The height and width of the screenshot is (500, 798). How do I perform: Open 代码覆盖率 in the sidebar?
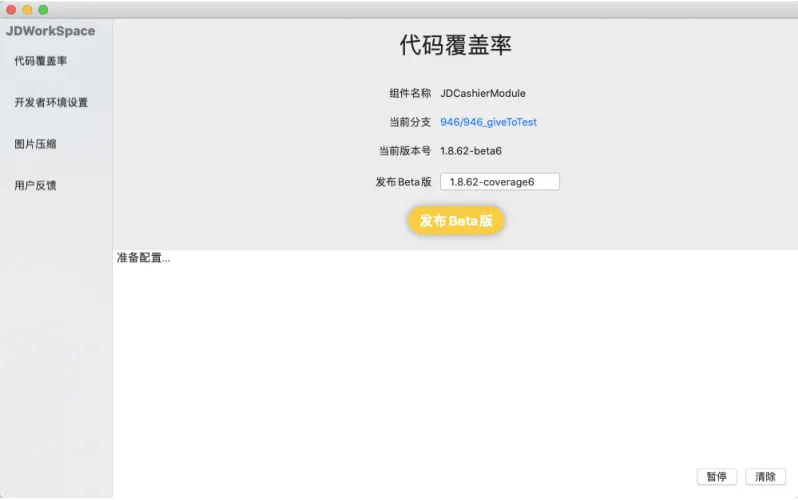tap(41, 61)
